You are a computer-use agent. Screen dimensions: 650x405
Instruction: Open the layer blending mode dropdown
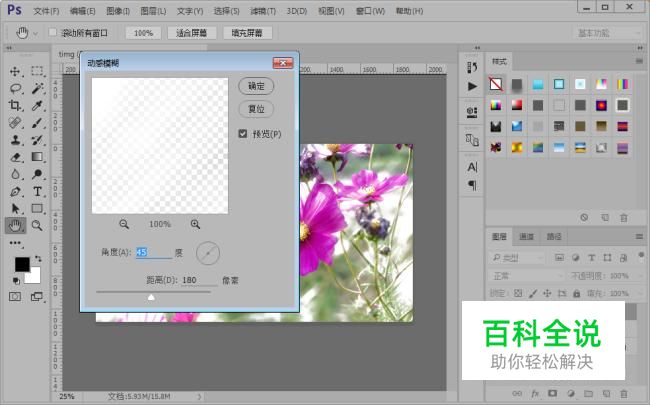[528, 276]
